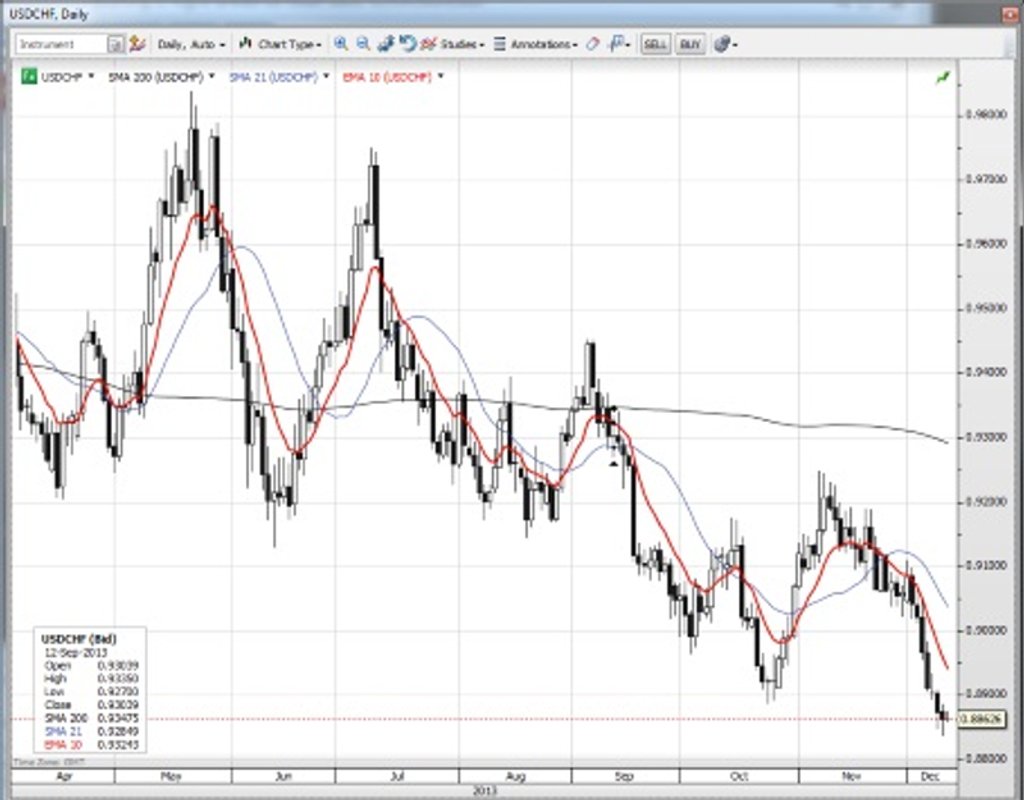
Task: Click the undo arrow toolbar icon
Action: pos(407,44)
